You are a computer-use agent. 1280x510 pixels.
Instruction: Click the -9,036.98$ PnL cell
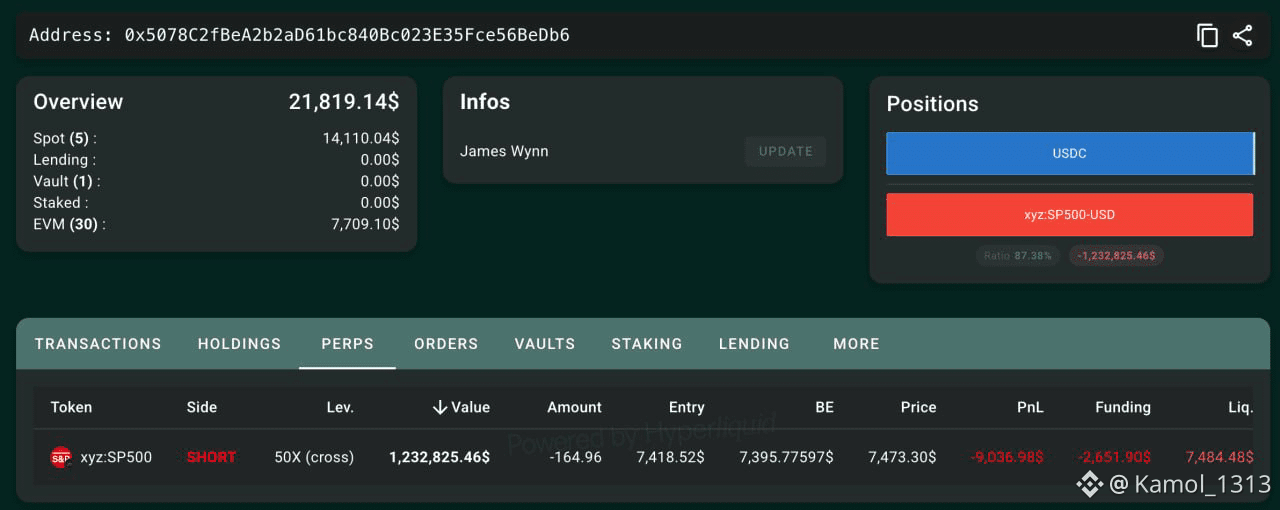(x=1007, y=457)
